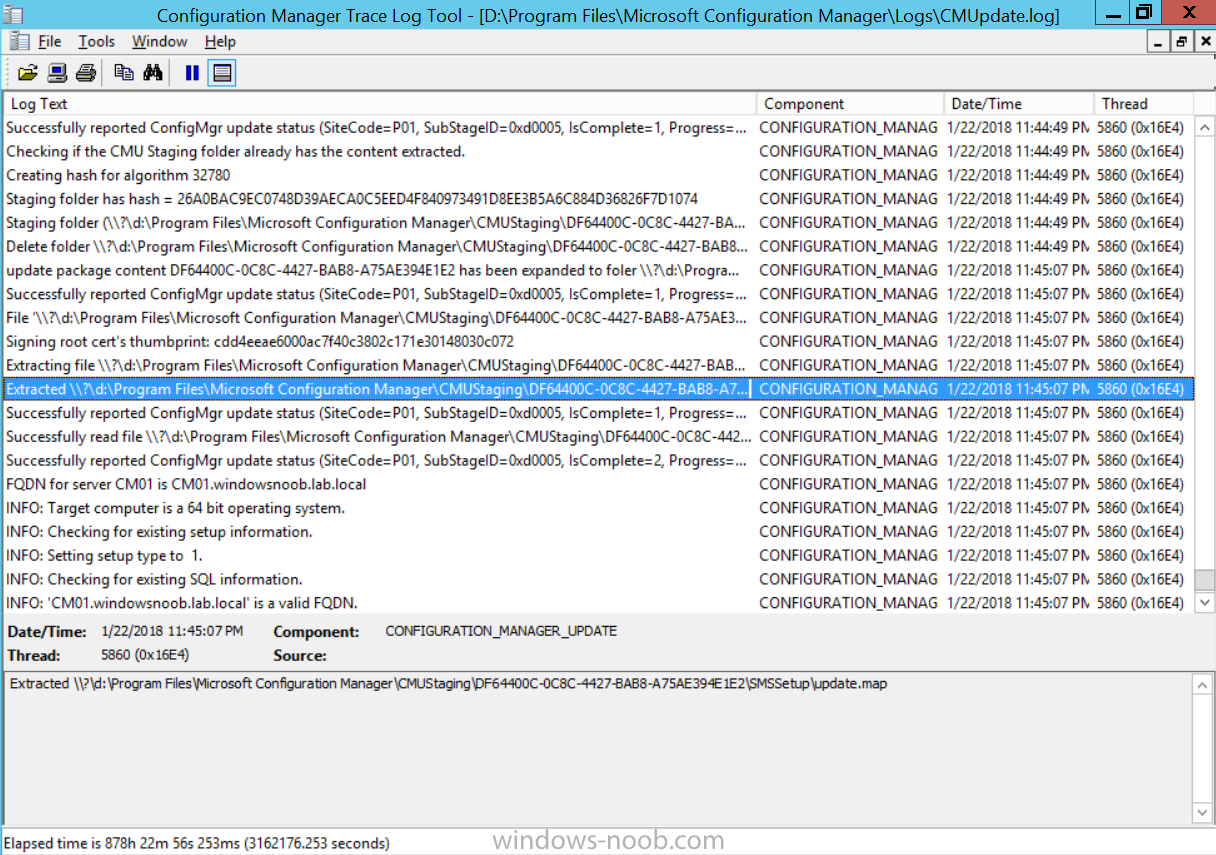
Task: Select row 'INFO: Target computer is a 64 bit operating system'
Action: click(598, 508)
